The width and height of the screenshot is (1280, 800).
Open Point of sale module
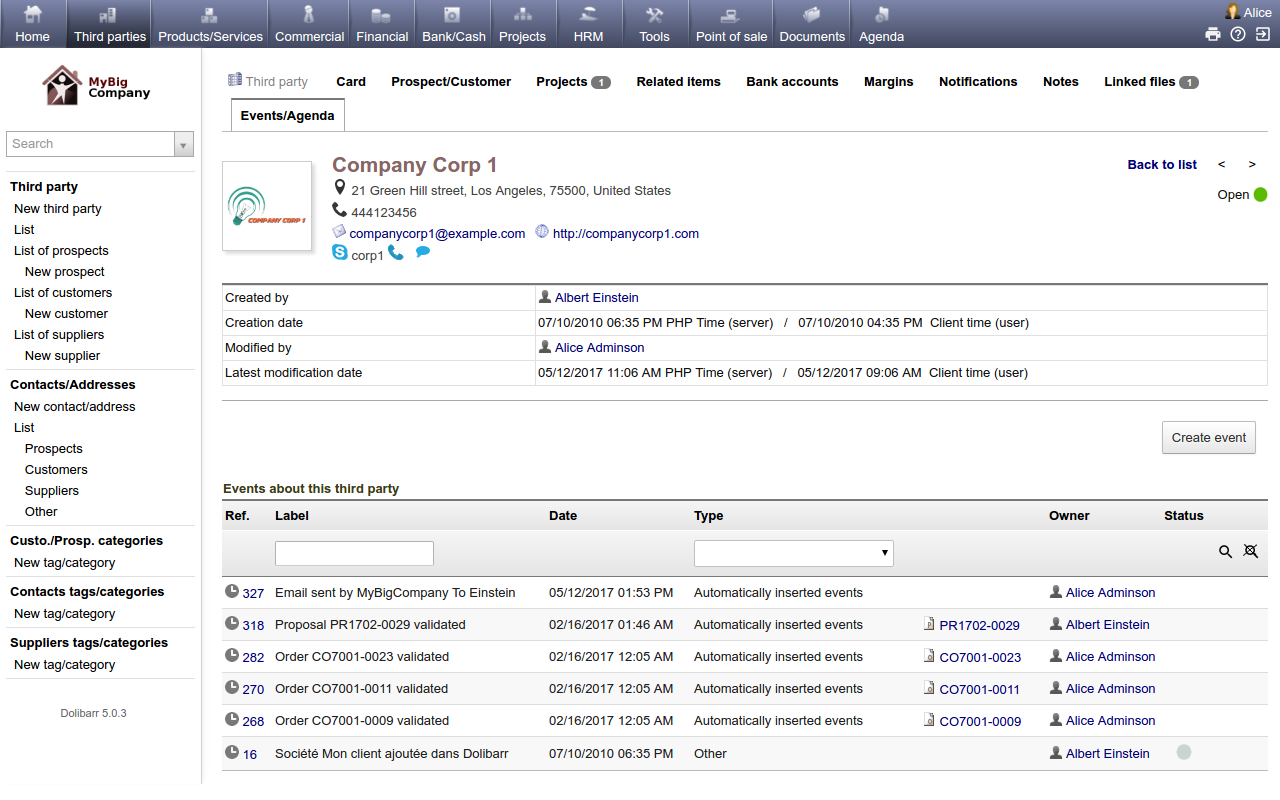(x=731, y=24)
